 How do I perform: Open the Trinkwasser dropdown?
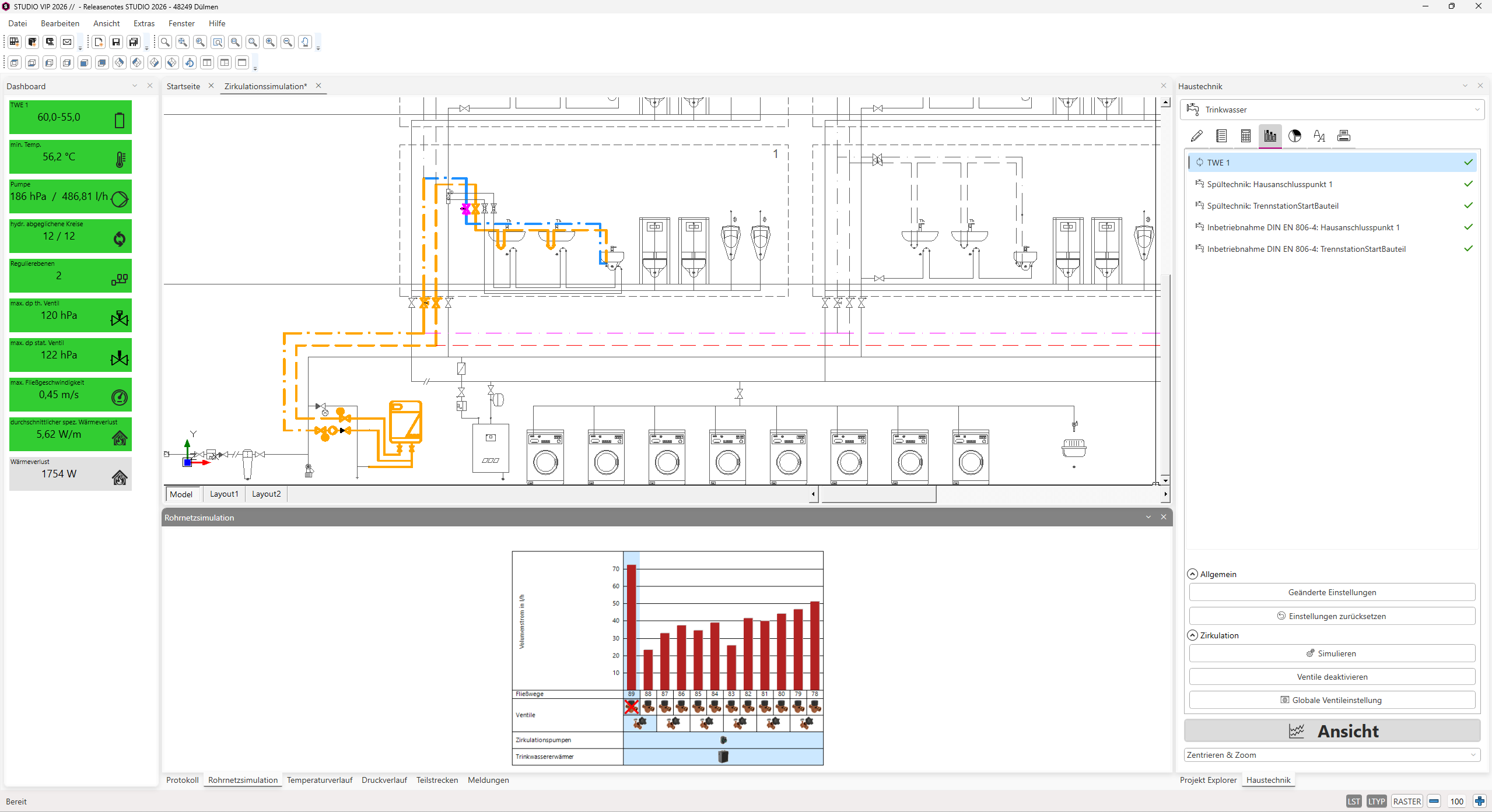[x=1332, y=110]
